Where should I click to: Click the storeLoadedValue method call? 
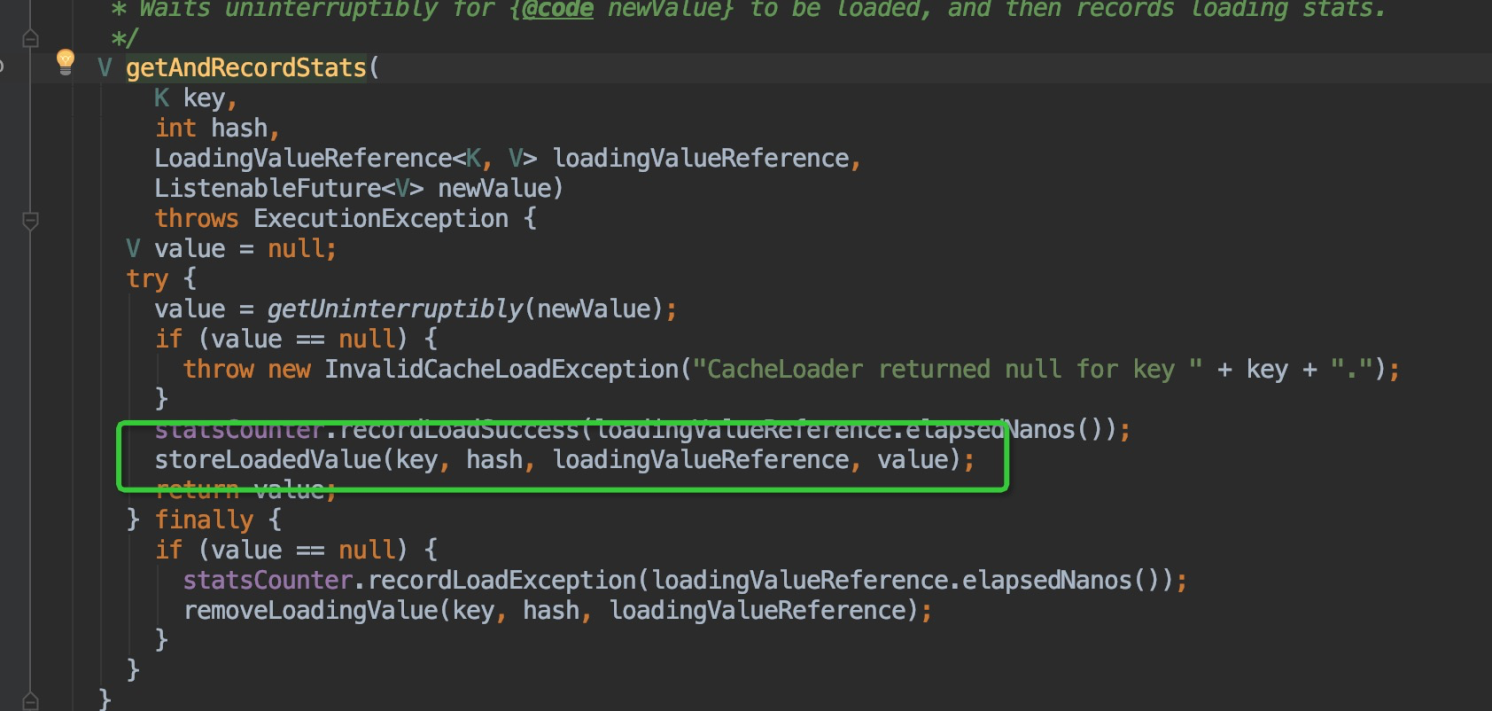[x=269, y=460]
